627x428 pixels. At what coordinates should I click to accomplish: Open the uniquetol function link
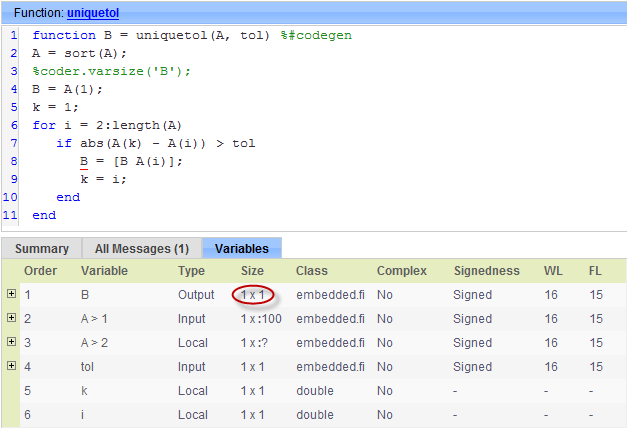[x=93, y=11]
